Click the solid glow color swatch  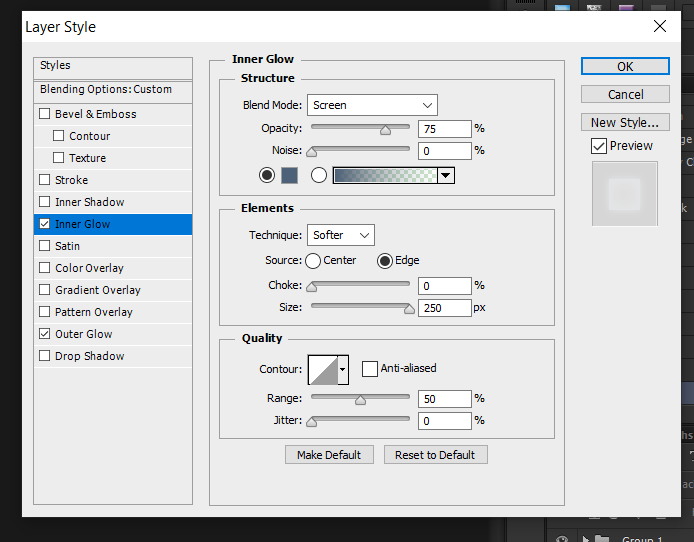(x=290, y=175)
